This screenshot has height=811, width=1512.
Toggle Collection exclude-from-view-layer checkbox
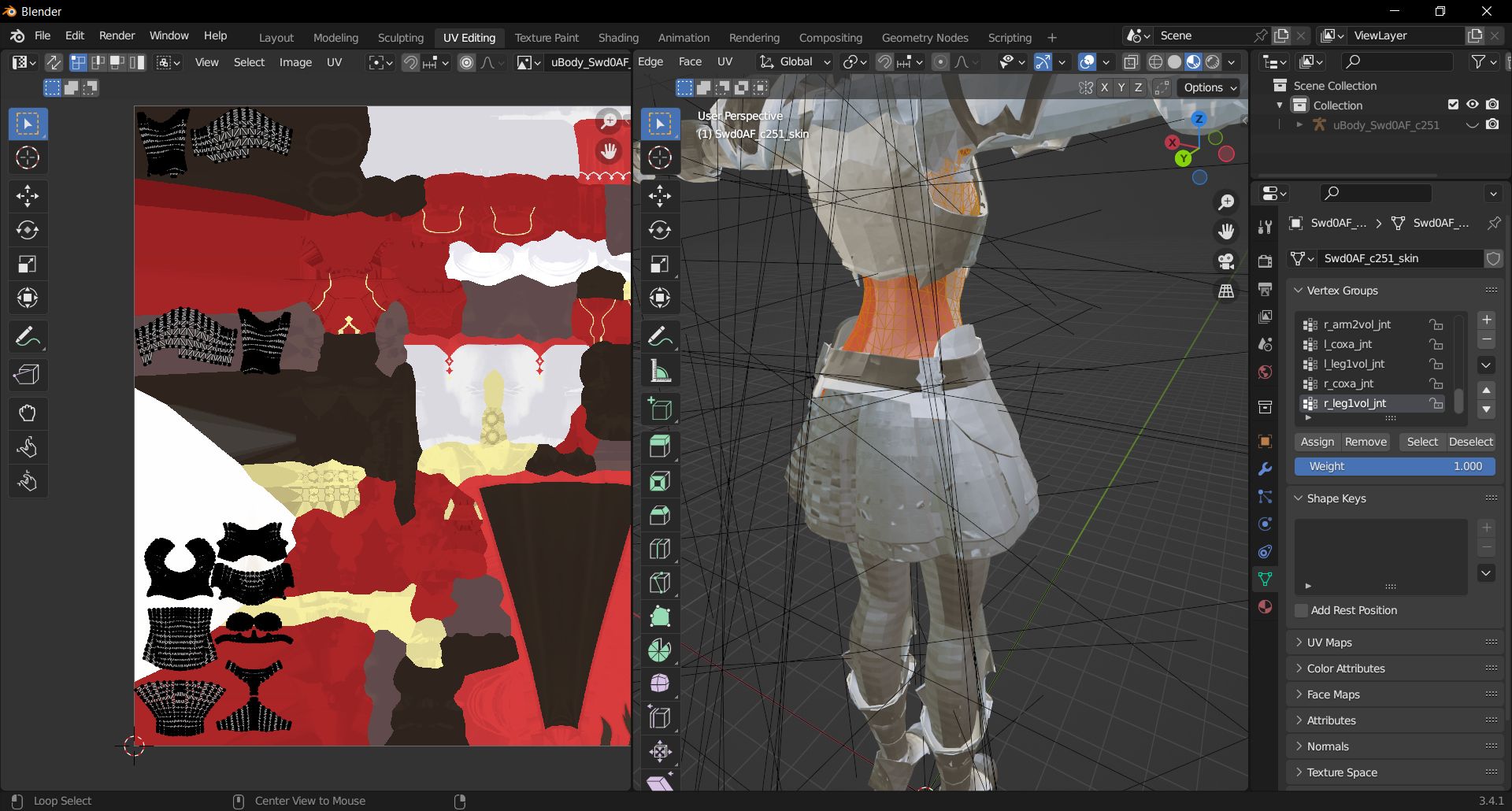1453,105
